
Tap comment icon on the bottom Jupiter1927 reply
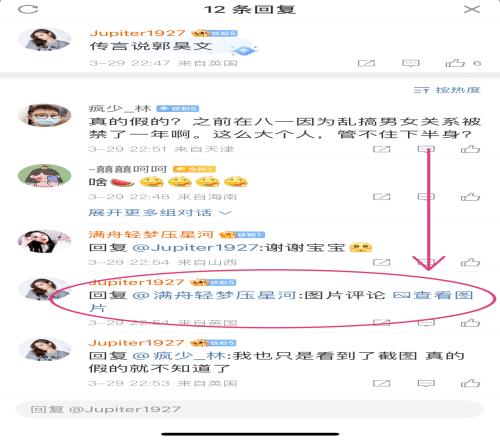[426, 383]
